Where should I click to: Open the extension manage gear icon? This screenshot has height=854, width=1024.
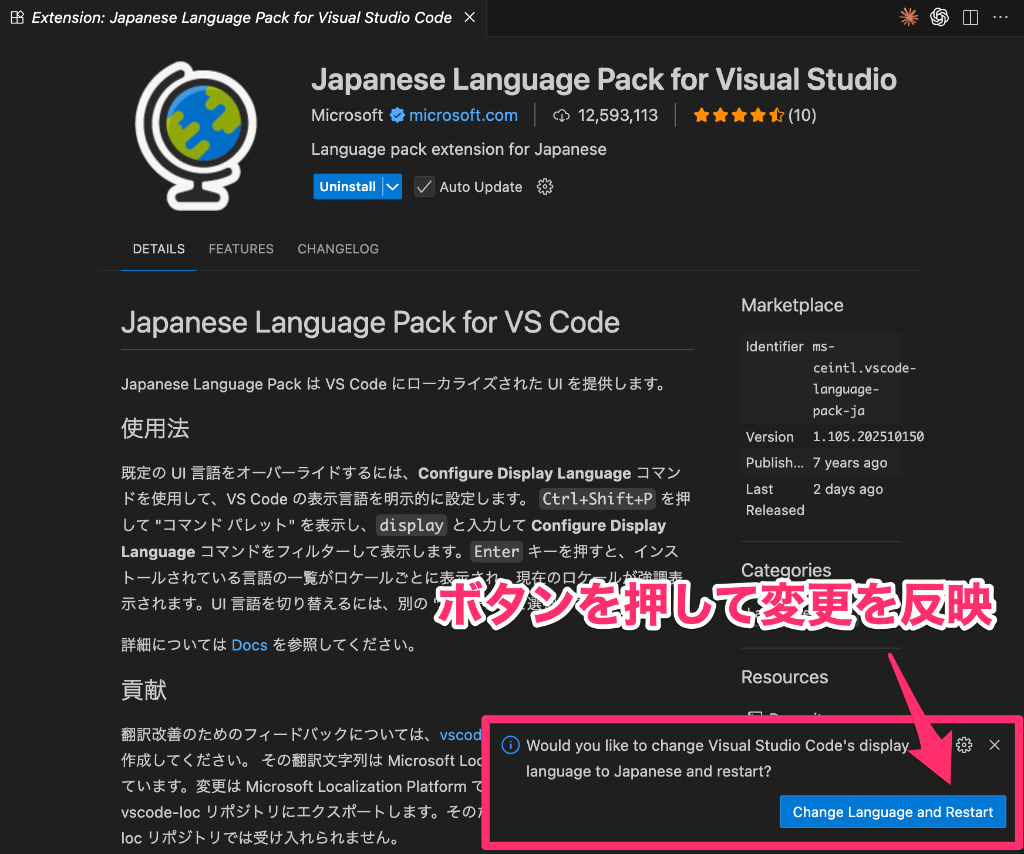545,187
